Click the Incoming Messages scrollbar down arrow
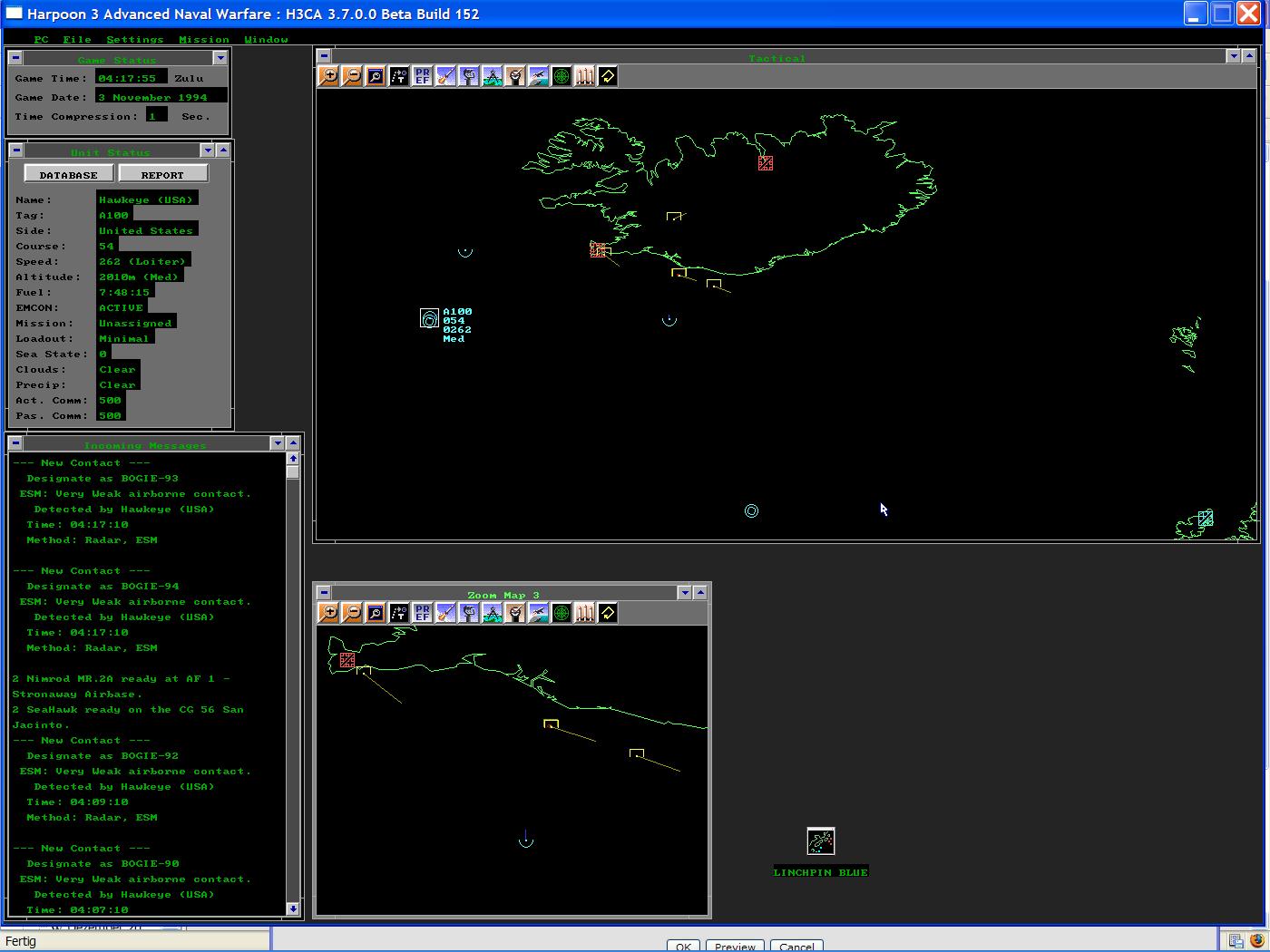This screenshot has width=1270, height=952. 292,909
